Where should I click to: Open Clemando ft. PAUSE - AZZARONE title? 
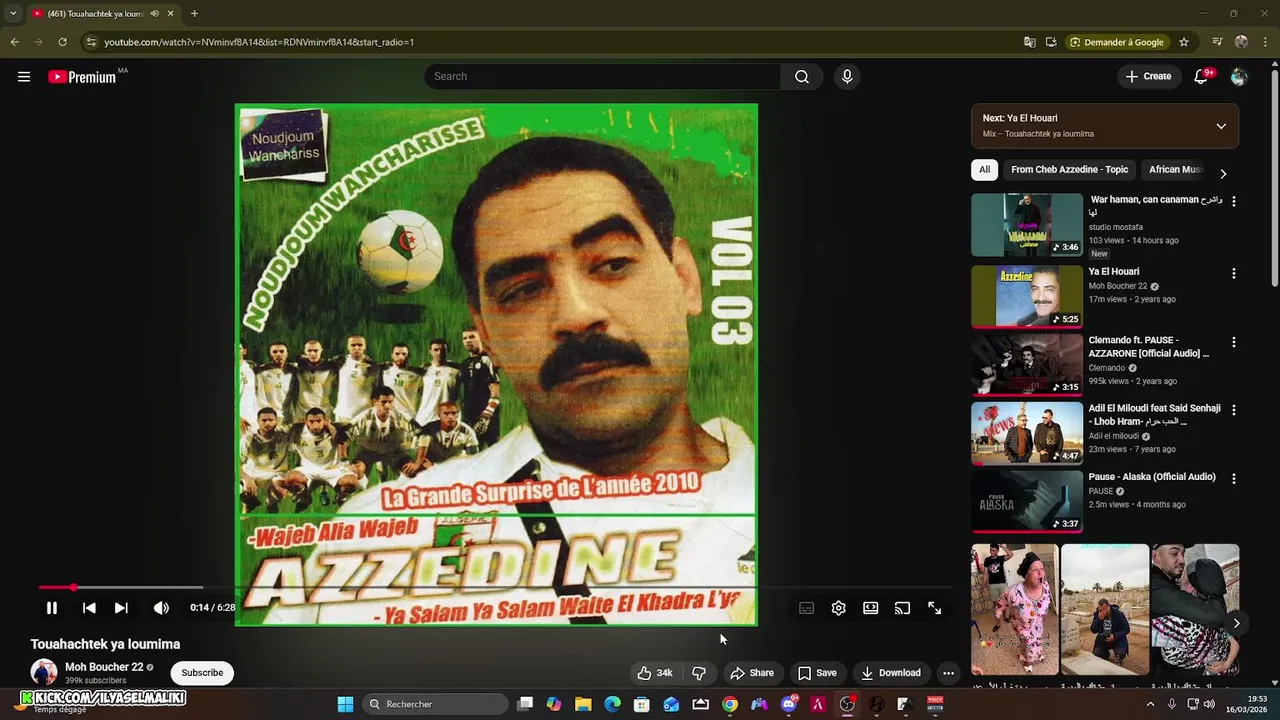pos(1149,347)
